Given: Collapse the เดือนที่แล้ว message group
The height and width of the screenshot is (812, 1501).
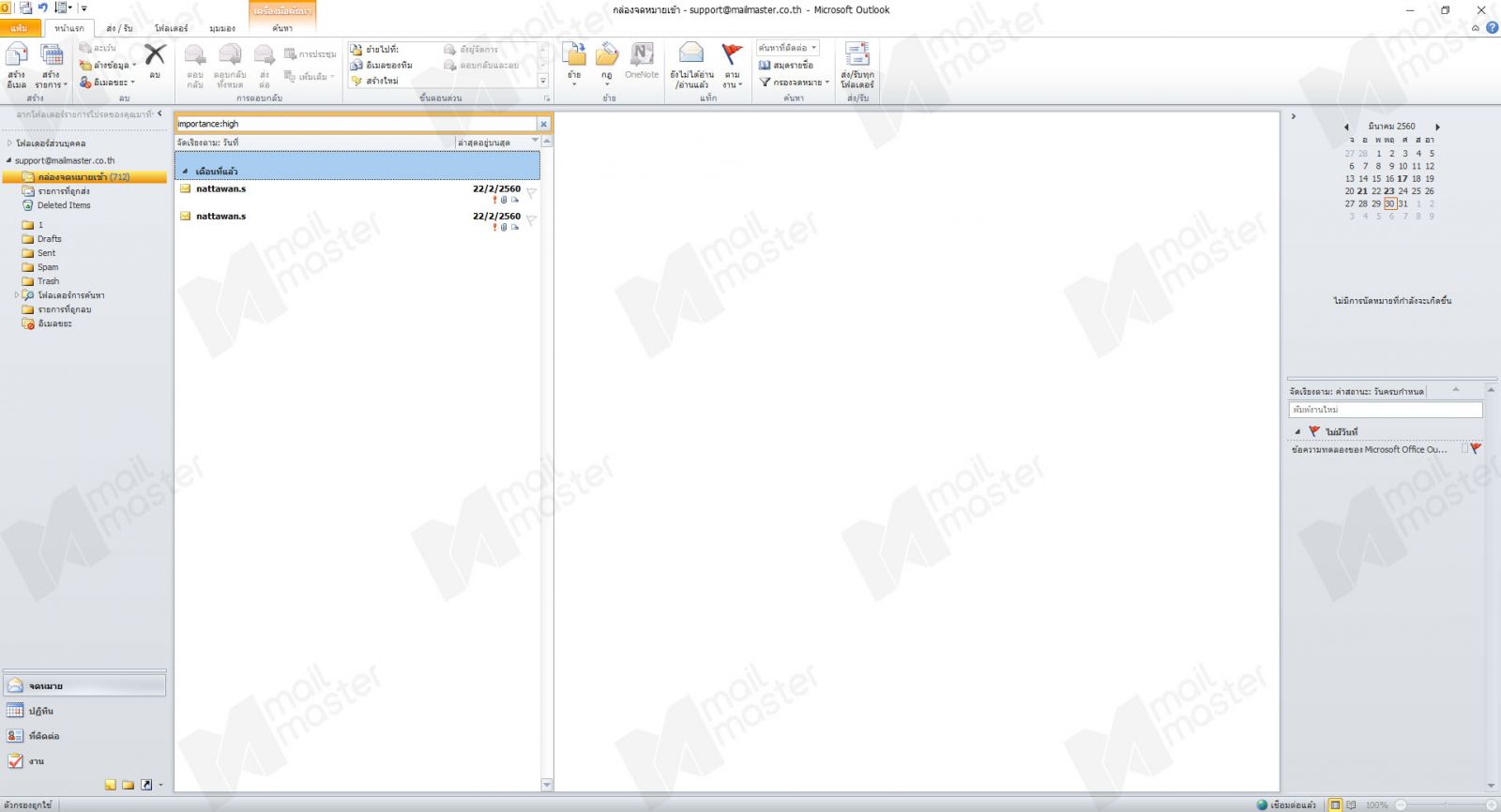Looking at the screenshot, I should click(185, 172).
